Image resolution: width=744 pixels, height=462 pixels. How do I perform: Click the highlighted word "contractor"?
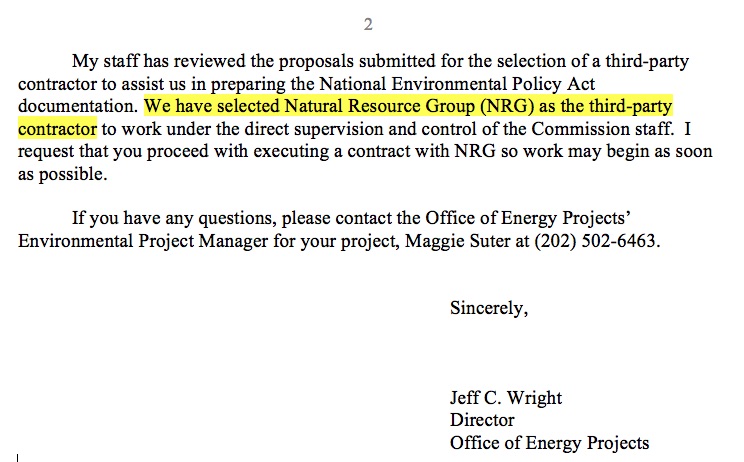(x=57, y=129)
